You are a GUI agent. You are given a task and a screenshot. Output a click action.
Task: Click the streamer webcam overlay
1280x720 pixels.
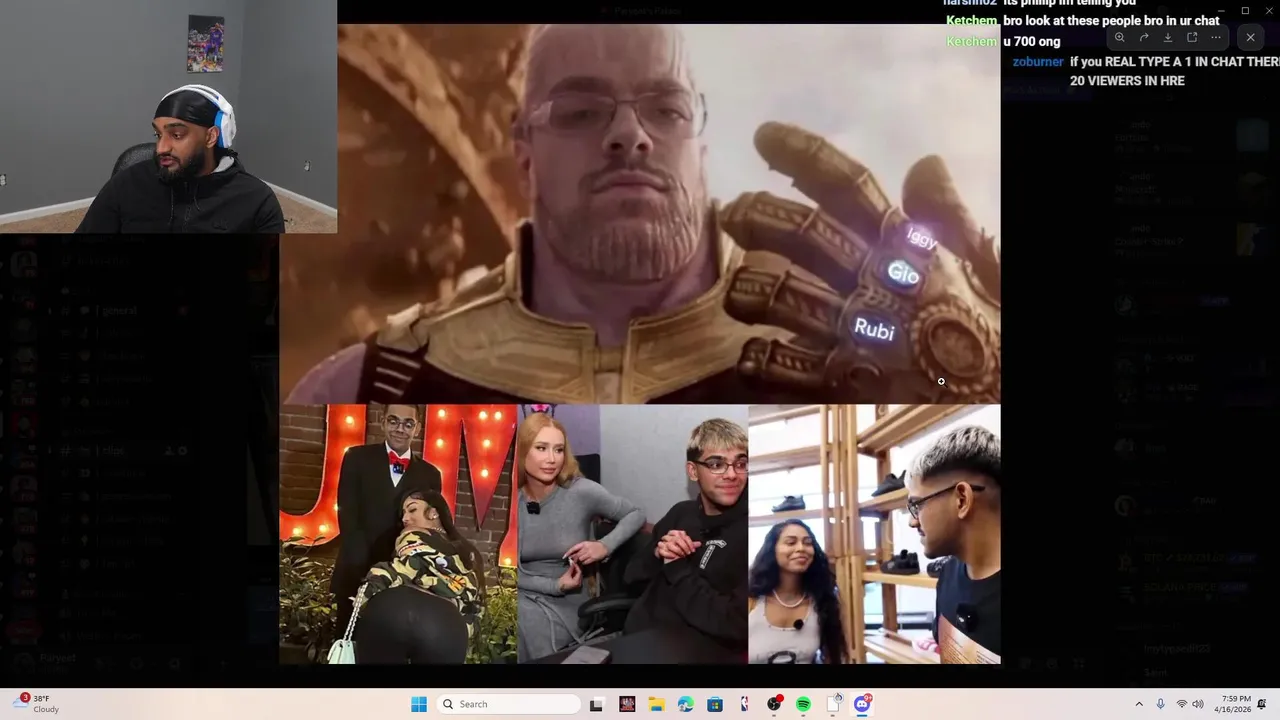pyautogui.click(x=168, y=116)
